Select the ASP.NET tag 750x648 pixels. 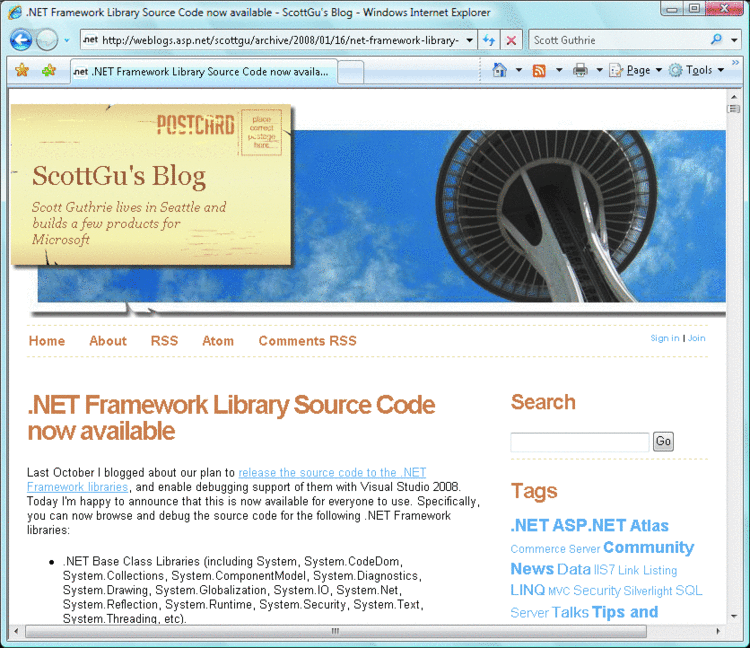pyautogui.click(x=589, y=526)
